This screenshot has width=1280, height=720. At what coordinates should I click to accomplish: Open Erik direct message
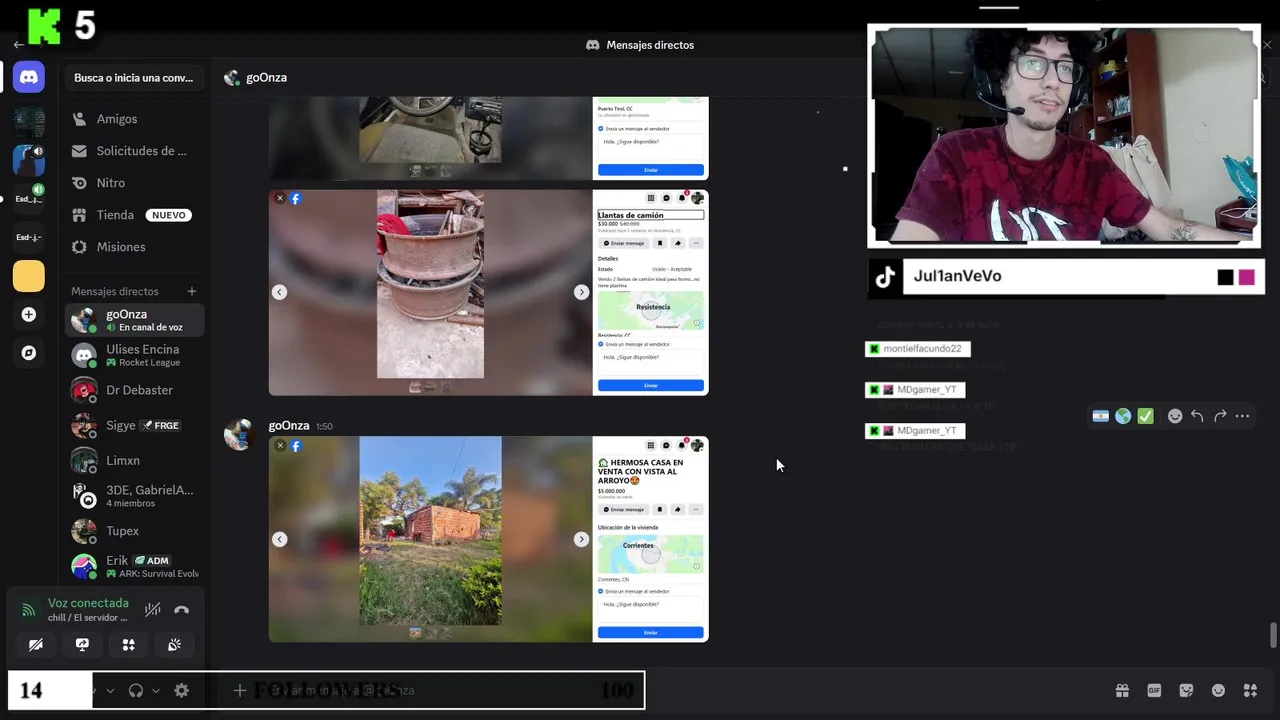[x=134, y=566]
